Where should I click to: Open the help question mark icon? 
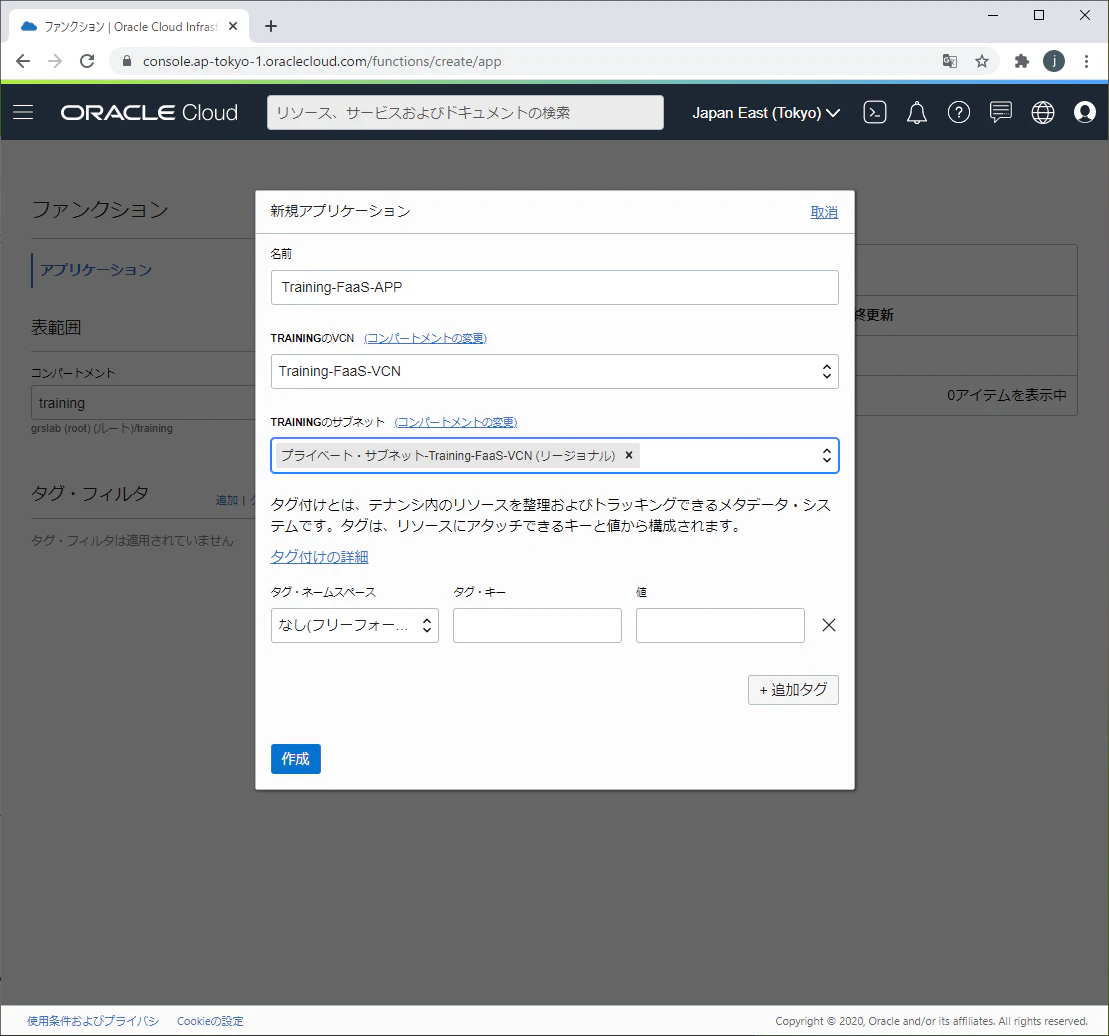pos(958,112)
